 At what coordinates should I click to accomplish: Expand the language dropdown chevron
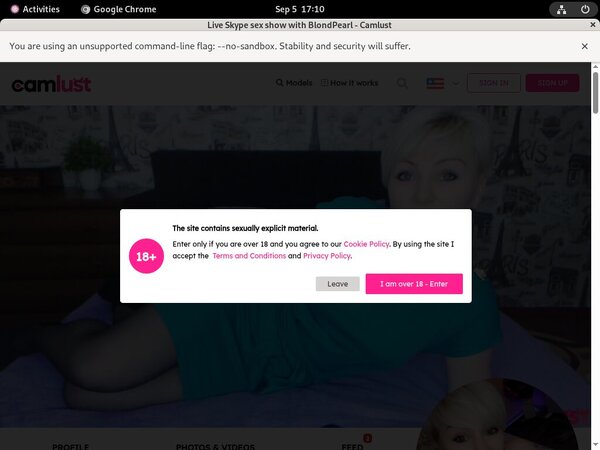tap(455, 83)
